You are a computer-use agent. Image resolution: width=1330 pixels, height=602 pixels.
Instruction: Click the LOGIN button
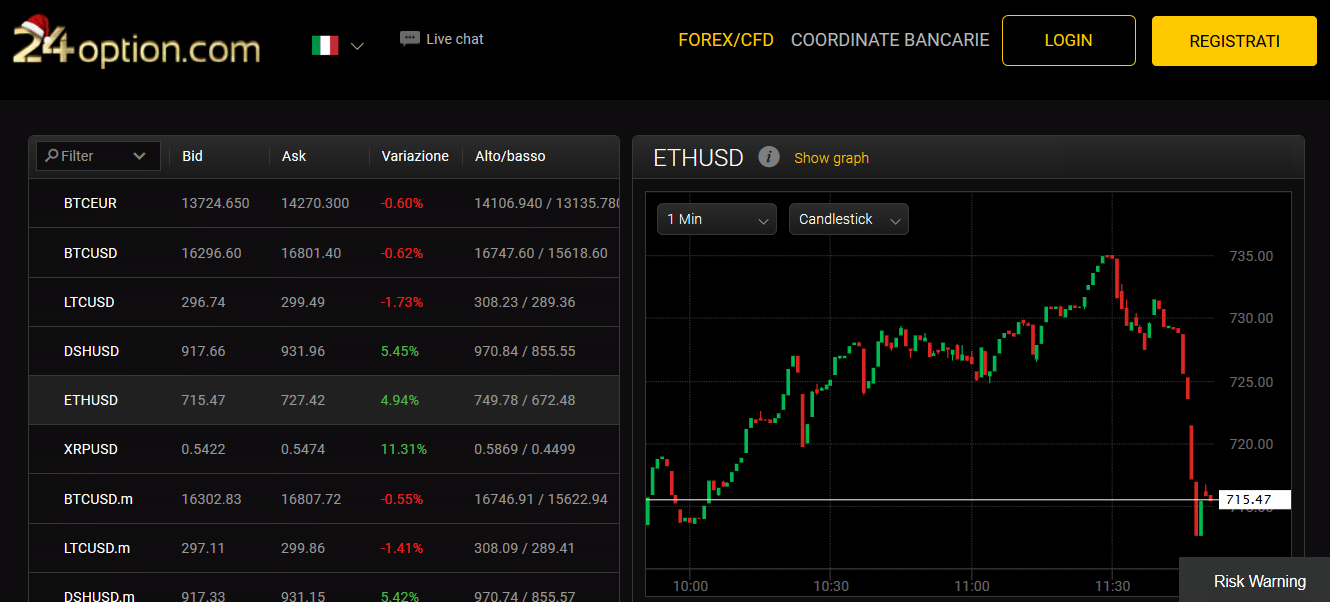click(1068, 41)
